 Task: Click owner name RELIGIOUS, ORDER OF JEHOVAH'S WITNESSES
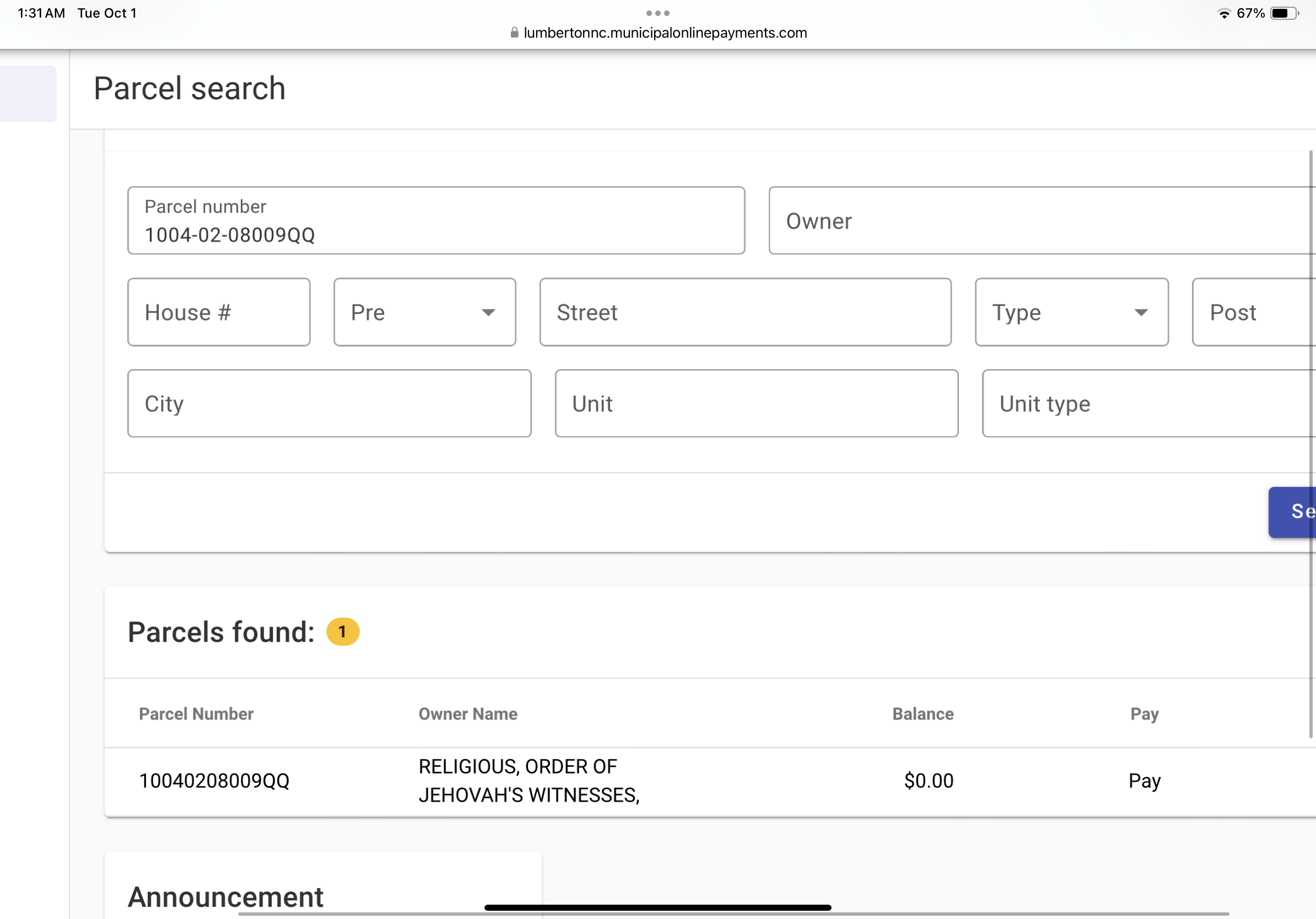(x=529, y=780)
